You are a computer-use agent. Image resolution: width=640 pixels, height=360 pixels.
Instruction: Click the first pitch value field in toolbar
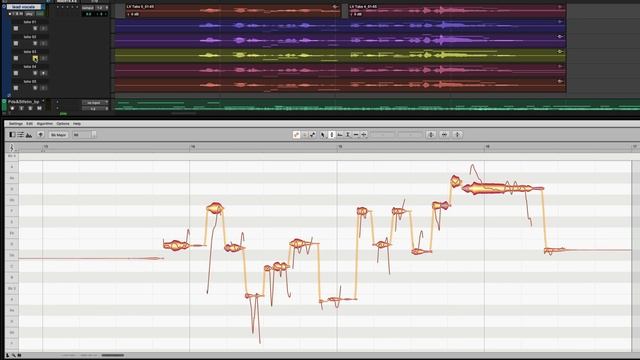383,134
